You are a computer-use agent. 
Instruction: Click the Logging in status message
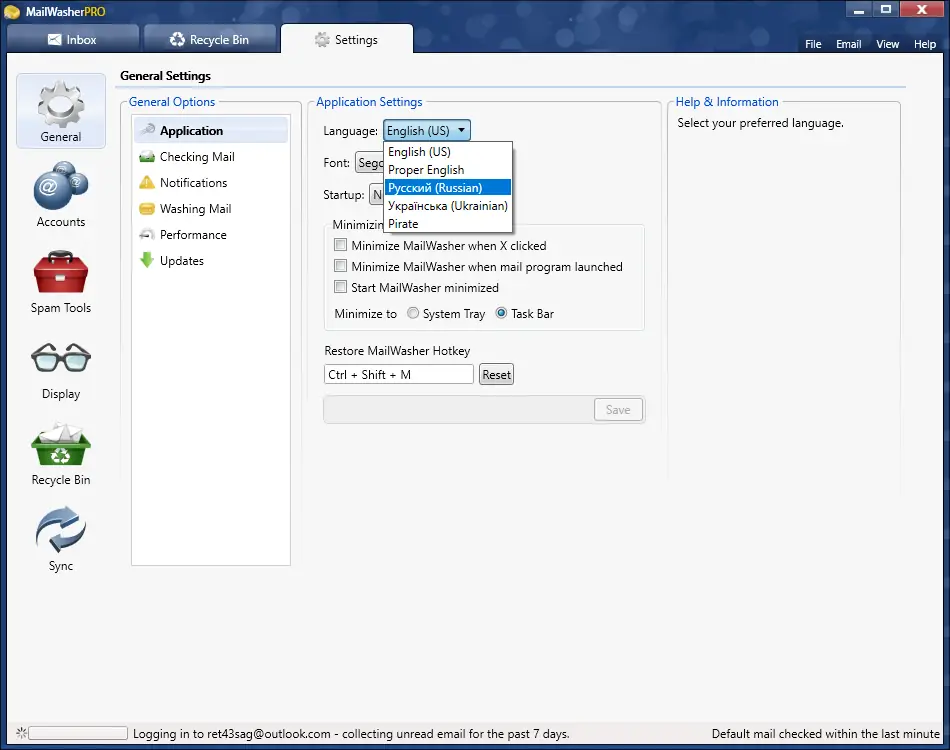pyautogui.click(x=351, y=734)
